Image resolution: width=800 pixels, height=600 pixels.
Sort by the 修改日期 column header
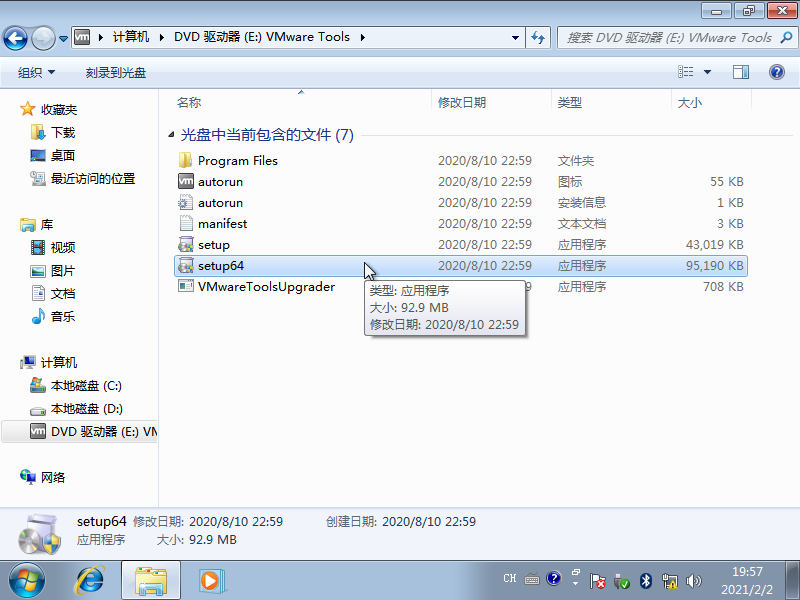491,102
